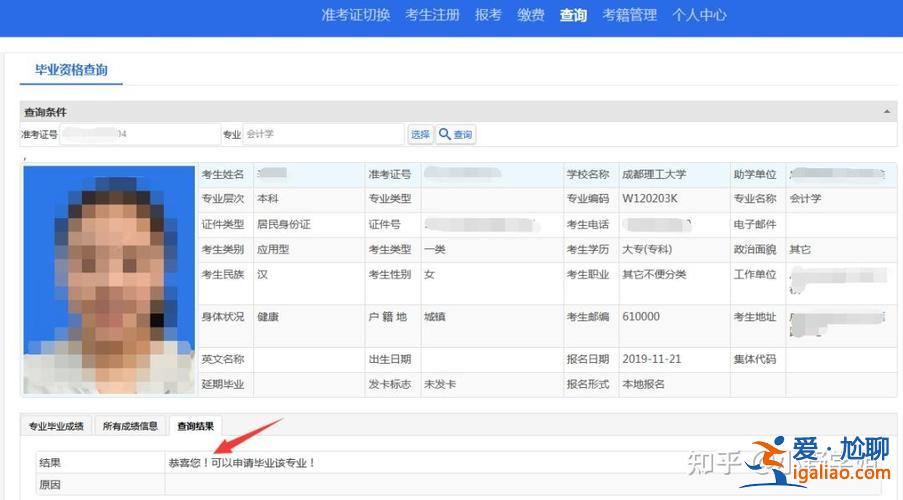The width and height of the screenshot is (903, 500).
Task: Open the 缴费 menu
Action: point(530,15)
